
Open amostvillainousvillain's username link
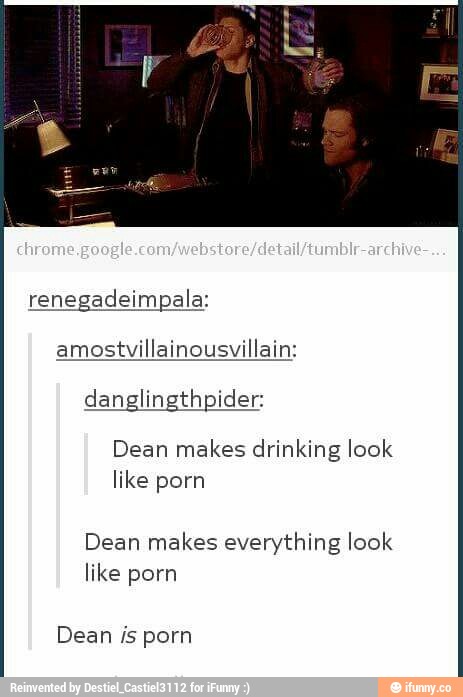coord(174,349)
